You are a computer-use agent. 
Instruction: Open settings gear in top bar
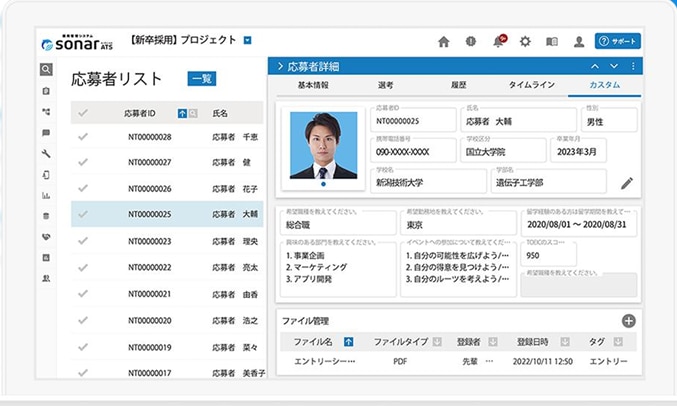pyautogui.click(x=525, y=41)
